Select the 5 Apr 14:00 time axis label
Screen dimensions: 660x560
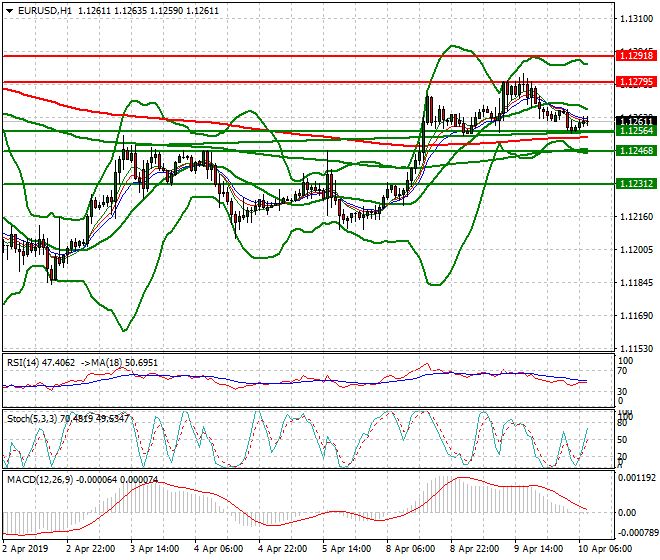[x=346, y=549]
